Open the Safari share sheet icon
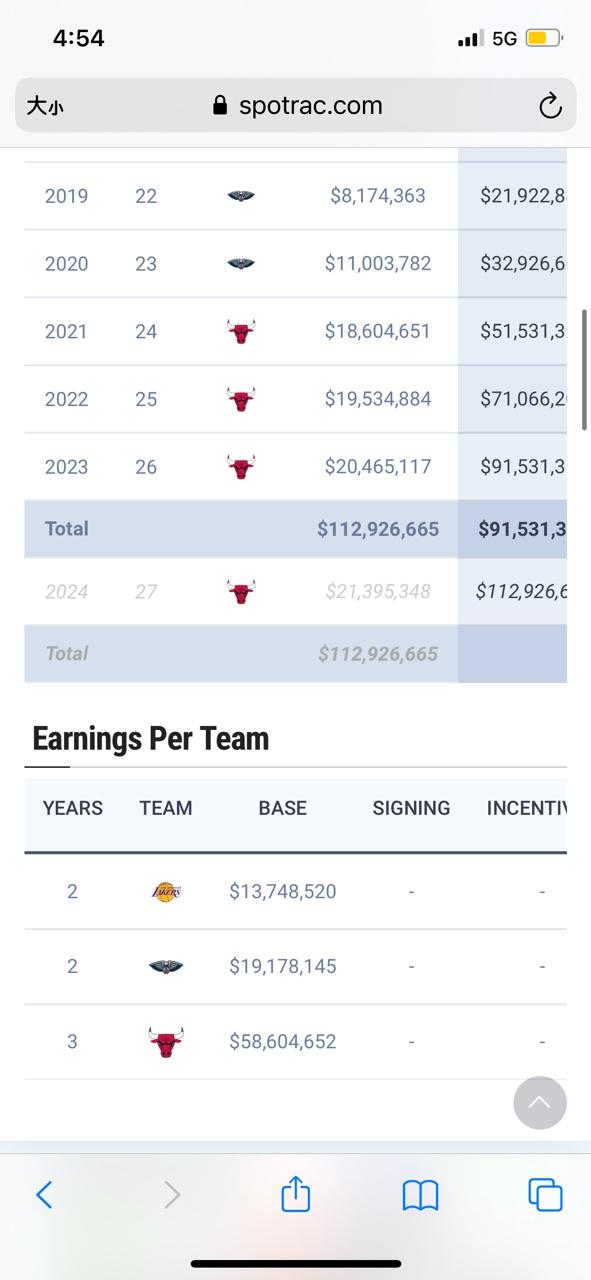Image resolution: width=591 pixels, height=1280 pixels. [295, 1193]
